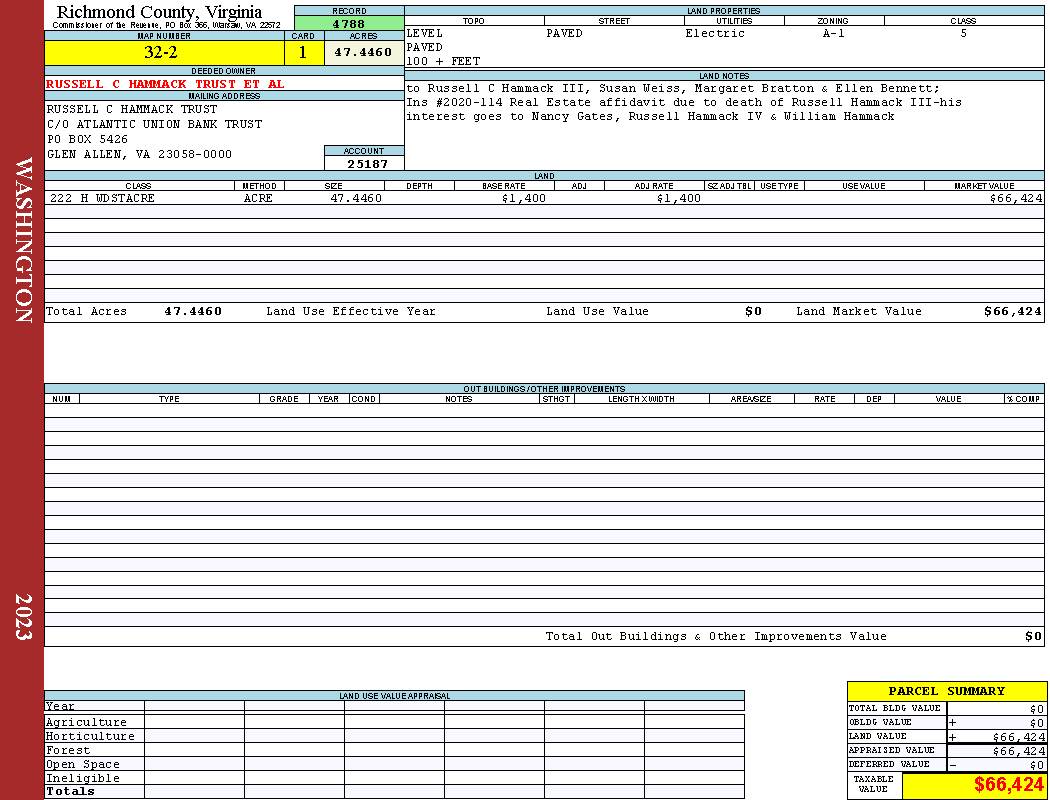This screenshot has width=1050, height=800.
Task: Click the Land Notes text area
Action: click(x=724, y=125)
